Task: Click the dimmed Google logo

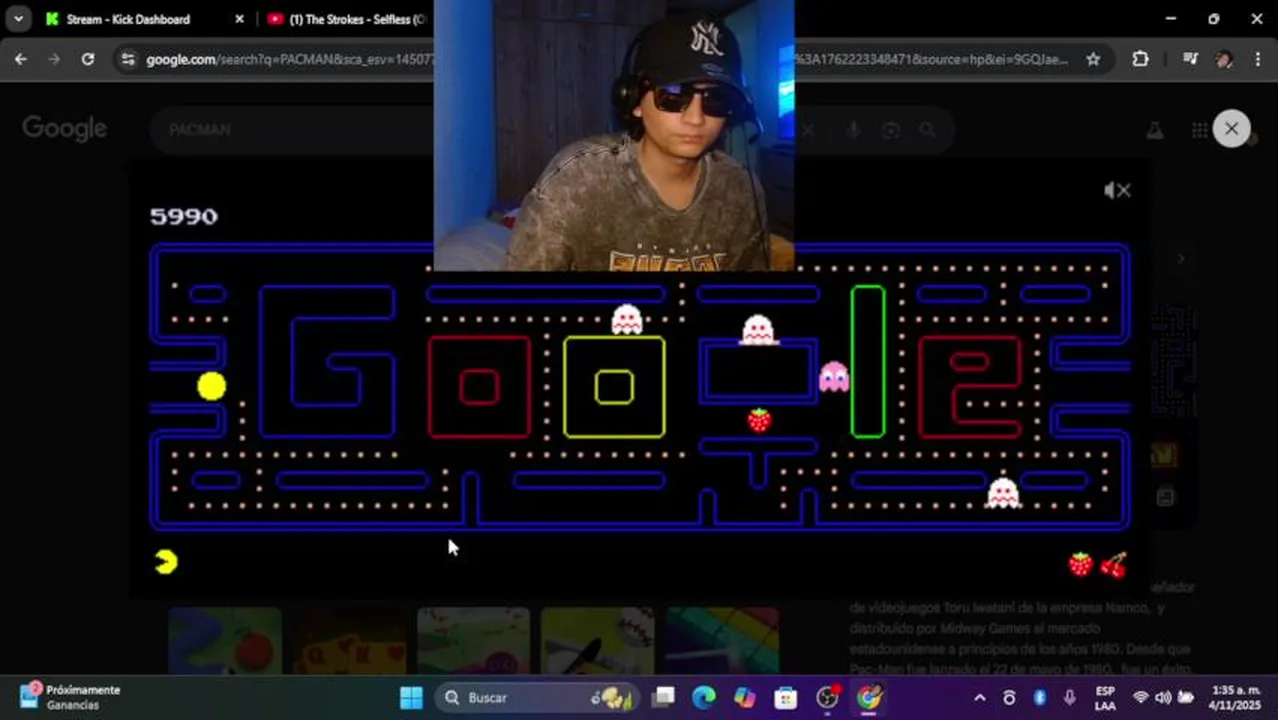Action: 65,129
